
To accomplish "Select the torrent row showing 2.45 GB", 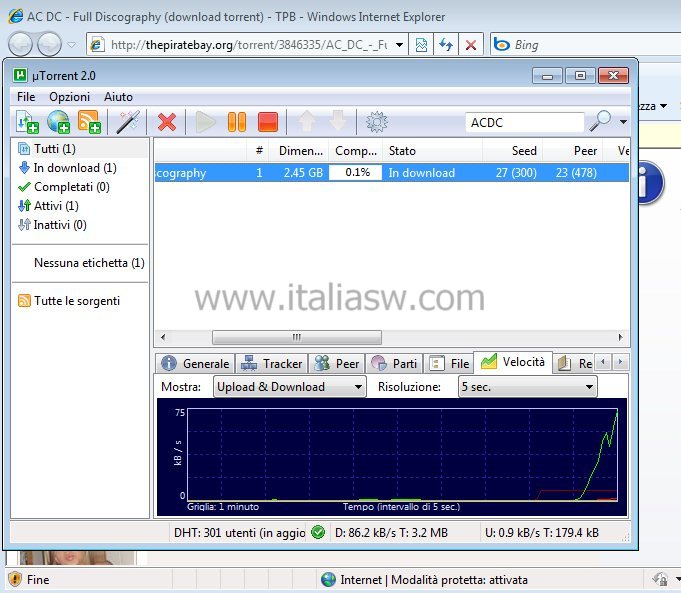I will [391, 173].
